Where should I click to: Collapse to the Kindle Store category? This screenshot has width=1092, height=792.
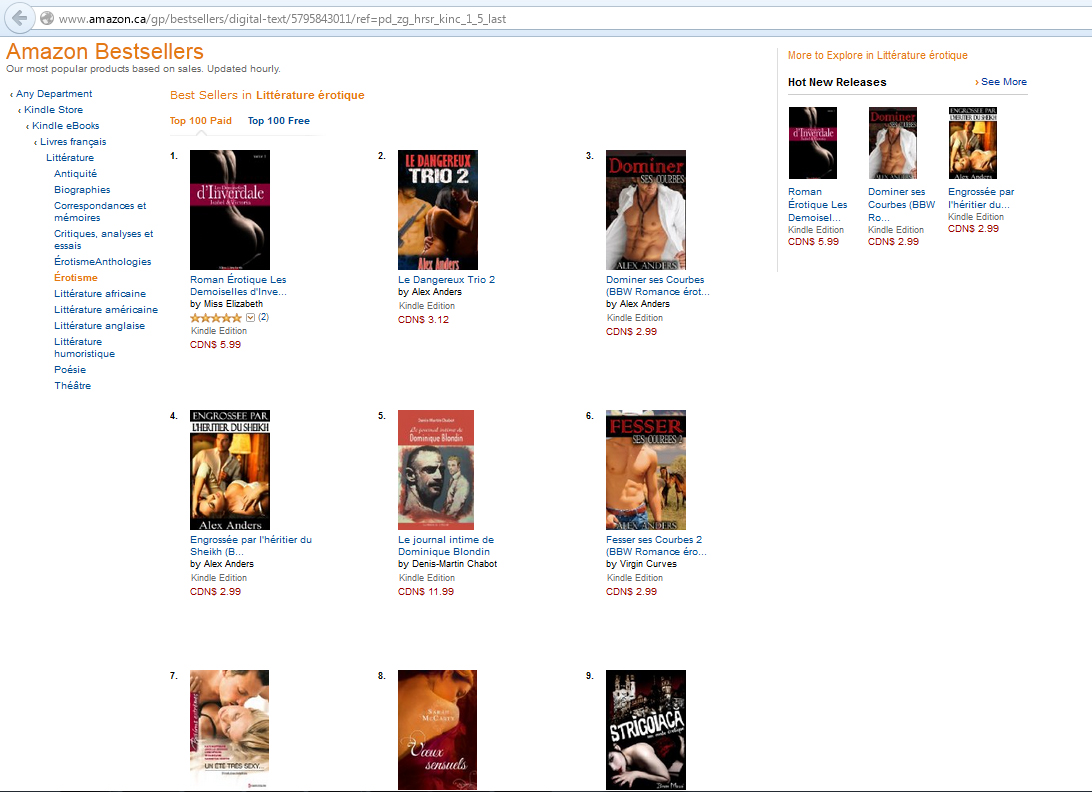[53, 109]
